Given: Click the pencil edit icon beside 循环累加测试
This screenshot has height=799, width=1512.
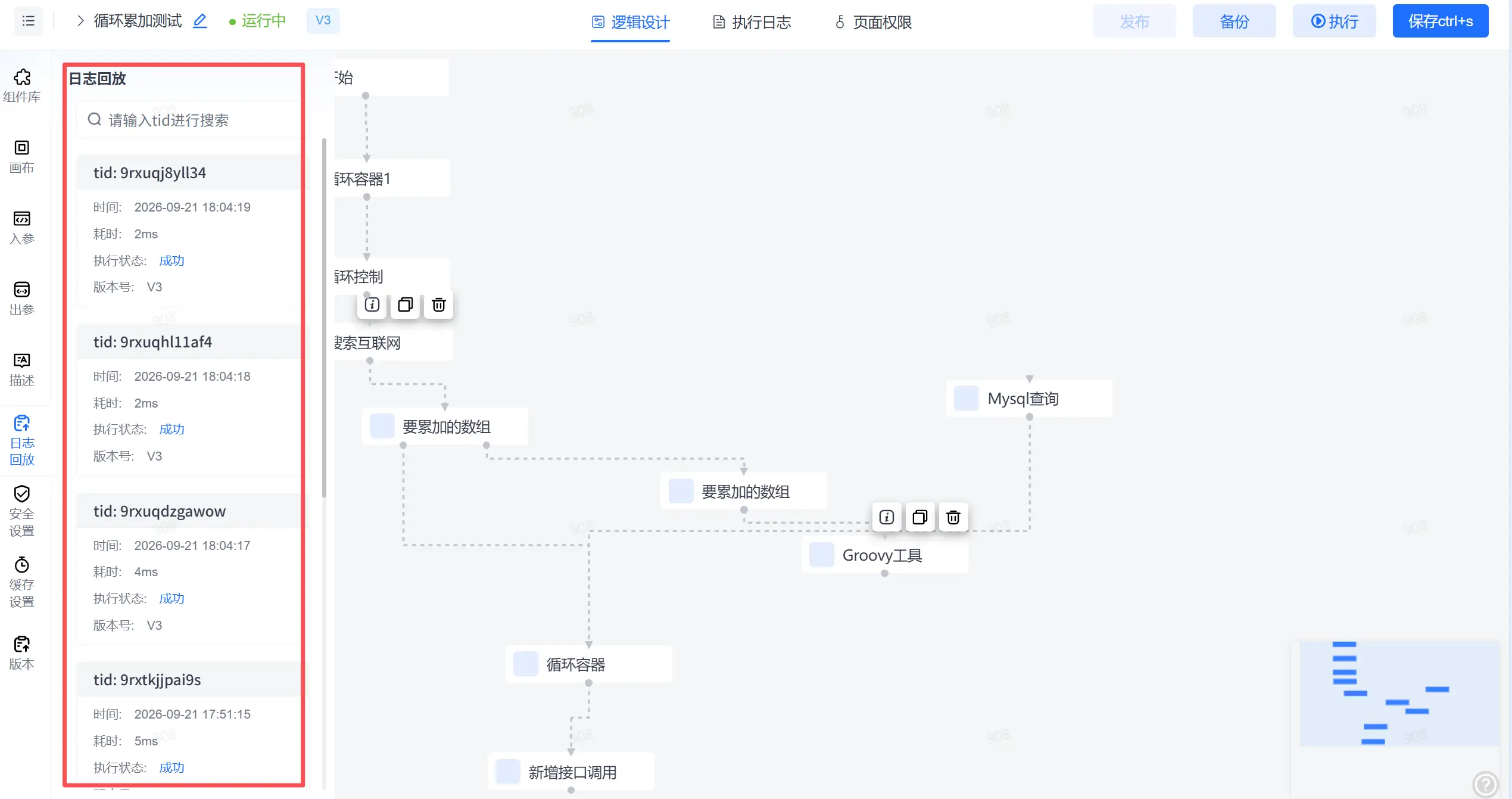Looking at the screenshot, I should click(x=200, y=21).
